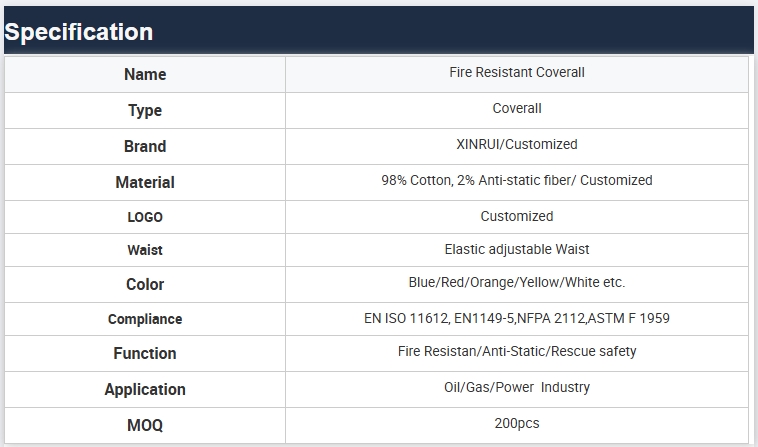Select the Color row label
Image resolution: width=758 pixels, height=447 pixels.
pyautogui.click(x=145, y=285)
